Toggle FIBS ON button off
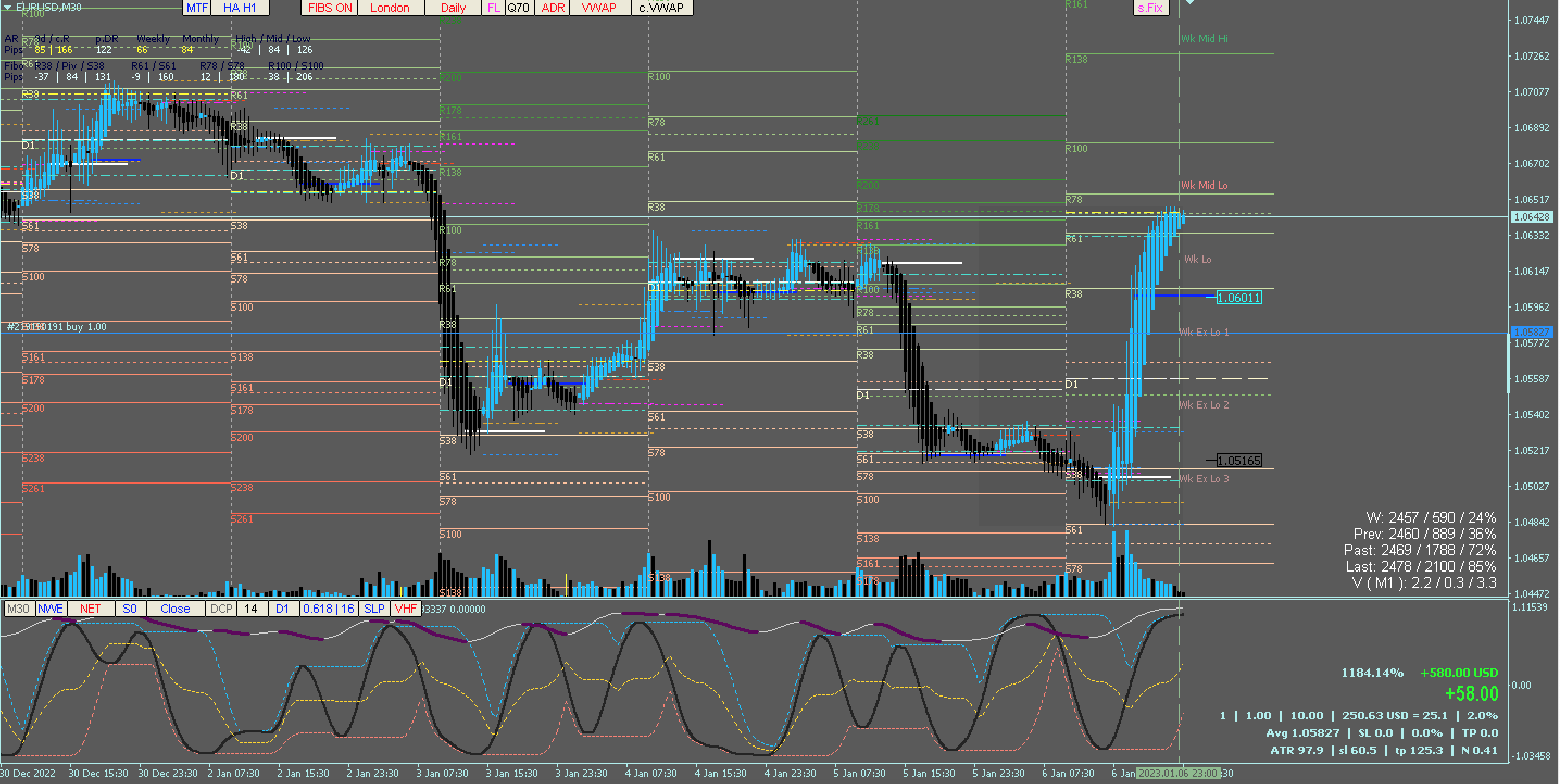Image resolution: width=1560 pixels, height=784 pixels. [329, 8]
